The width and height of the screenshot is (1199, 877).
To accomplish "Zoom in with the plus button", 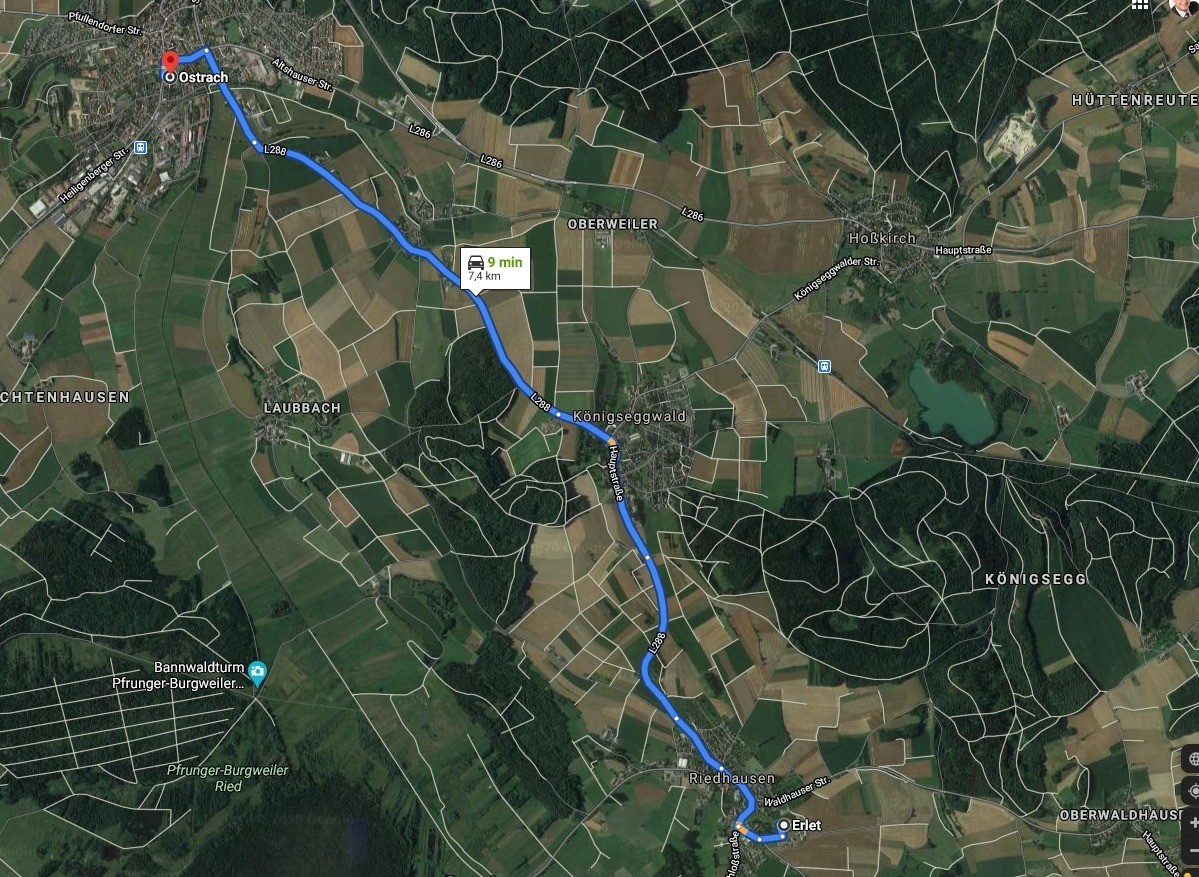I will coord(1192,824).
